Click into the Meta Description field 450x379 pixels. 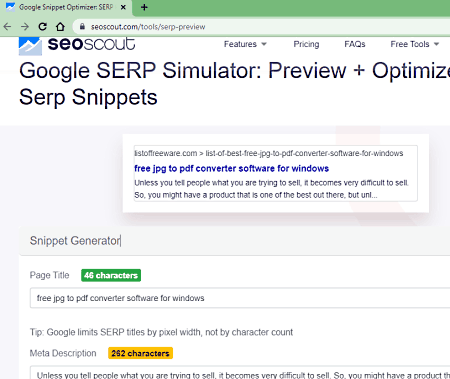click(x=240, y=373)
